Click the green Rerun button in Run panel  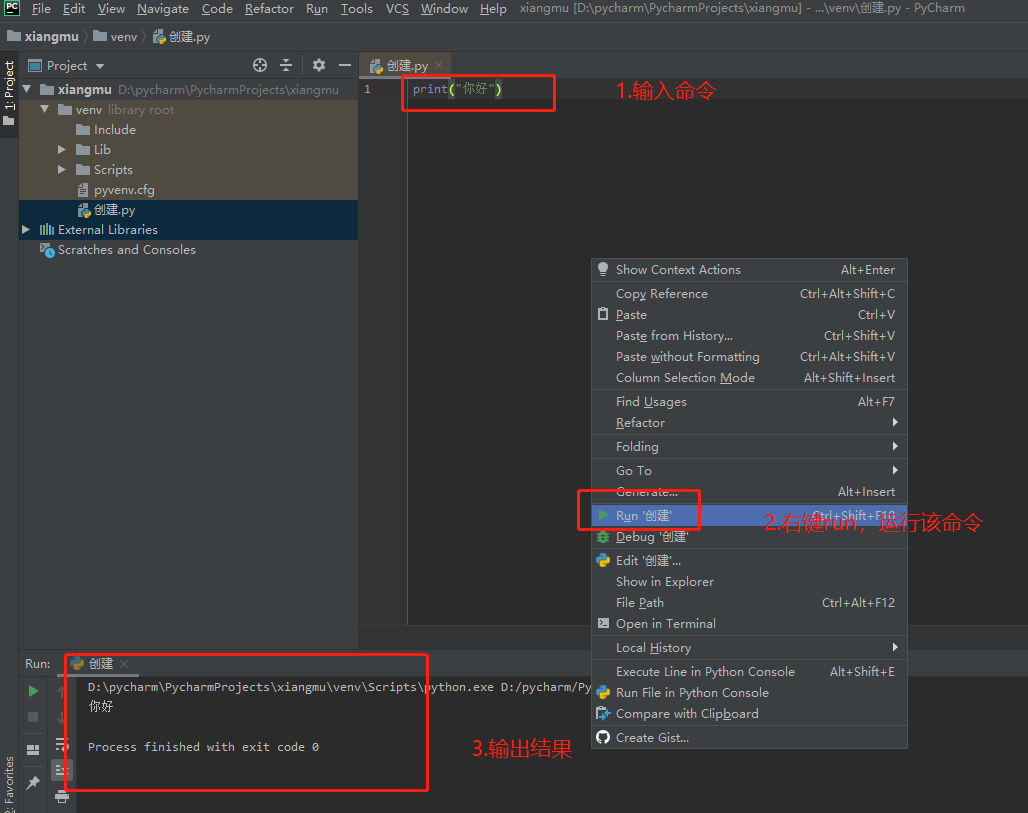[x=33, y=691]
